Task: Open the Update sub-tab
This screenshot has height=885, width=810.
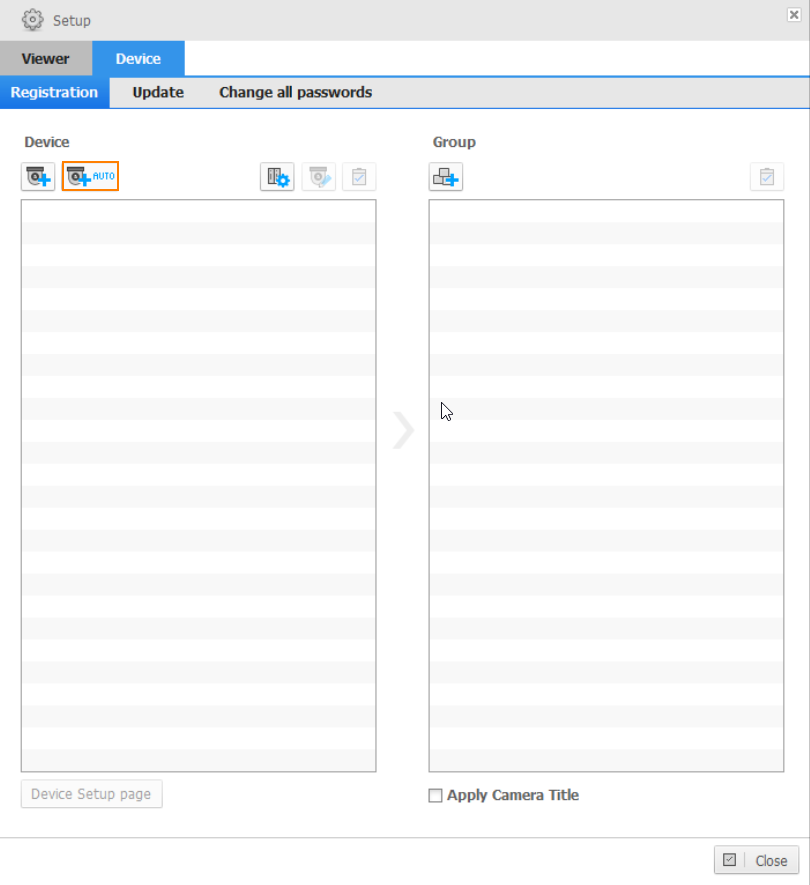Action: click(158, 92)
